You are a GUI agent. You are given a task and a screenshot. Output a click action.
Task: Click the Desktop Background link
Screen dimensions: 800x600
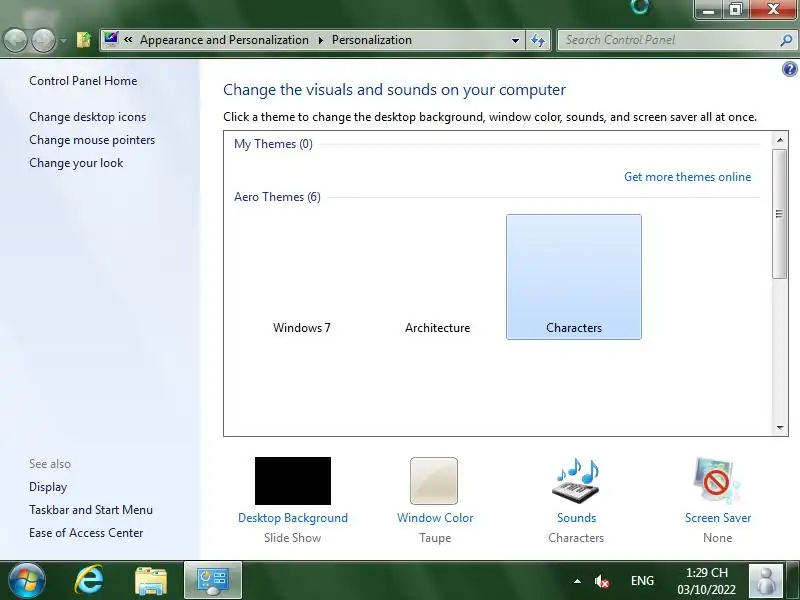293,518
